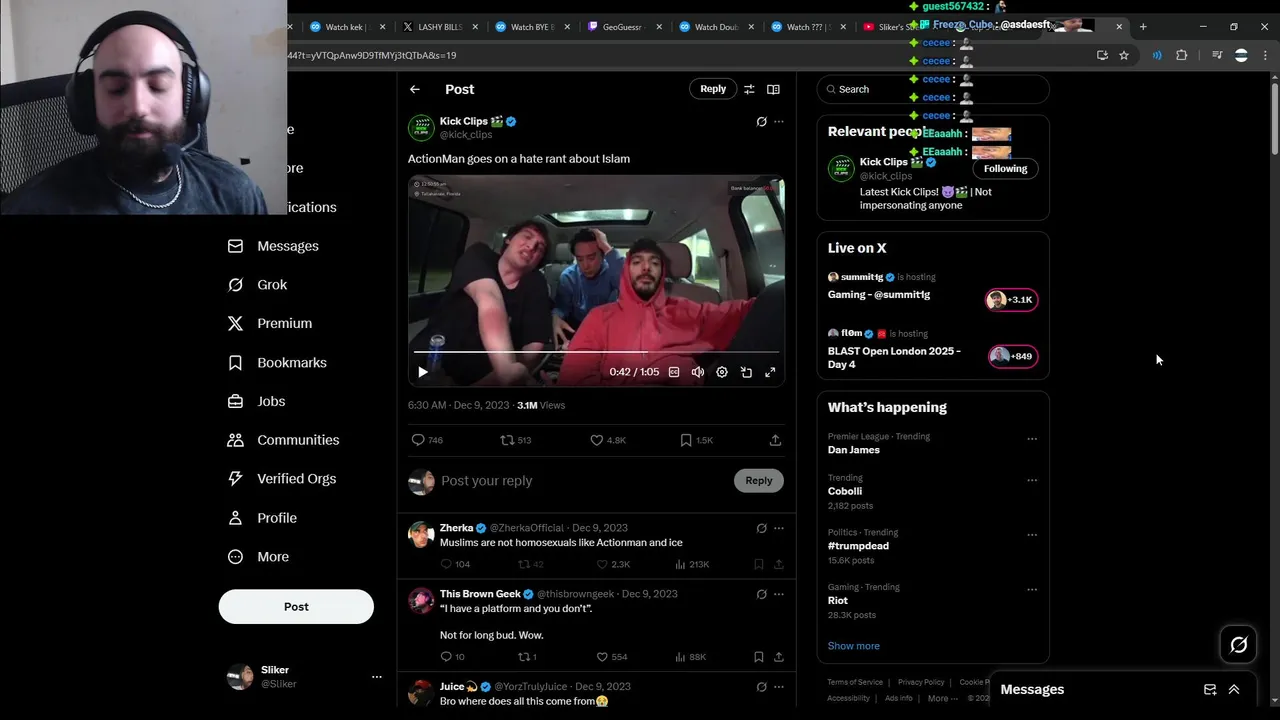Screen dimensions: 1280x720
Task: Click Reply button in Post header
Action: 713,89
